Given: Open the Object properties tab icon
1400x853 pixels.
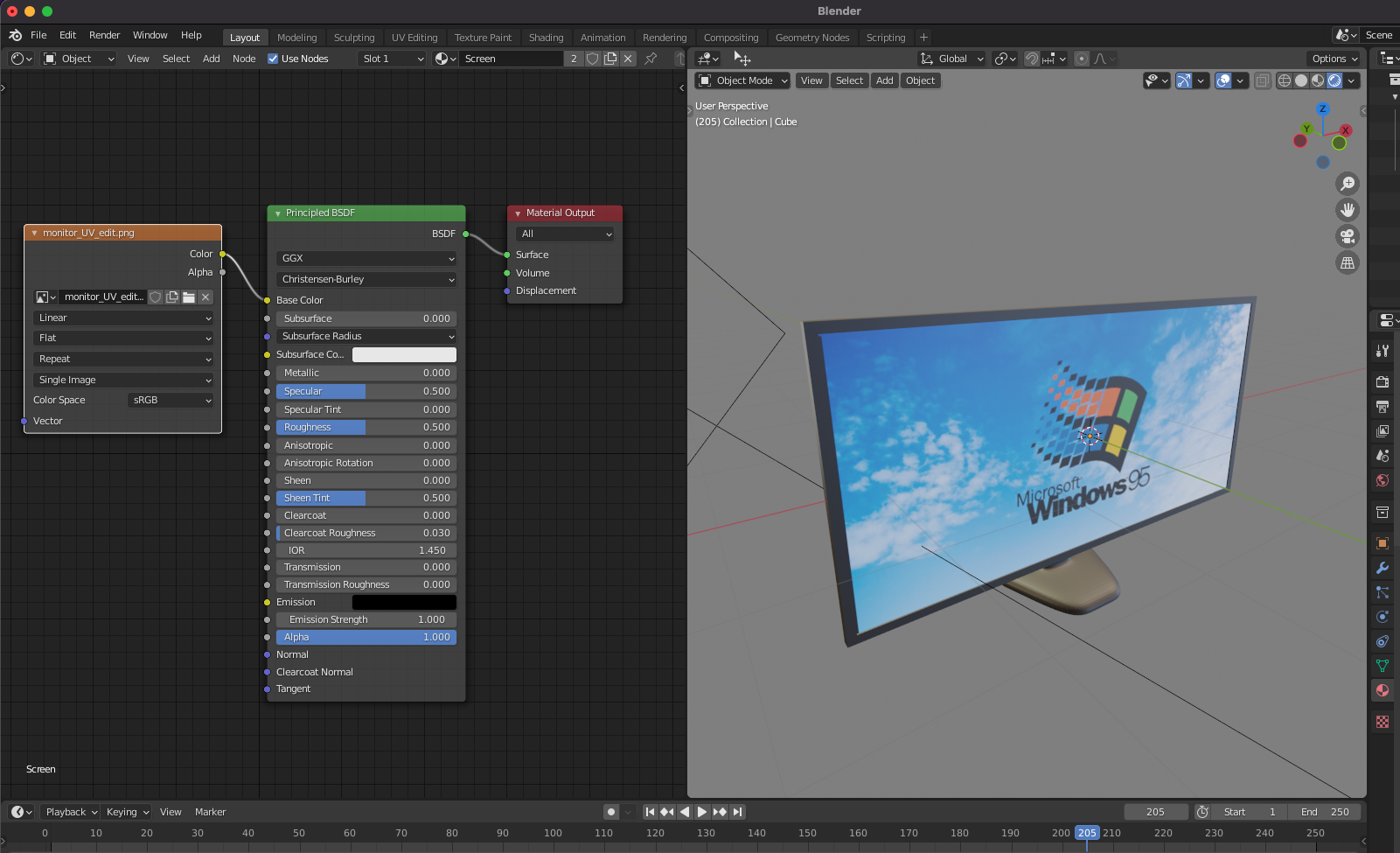Looking at the screenshot, I should click(x=1383, y=543).
